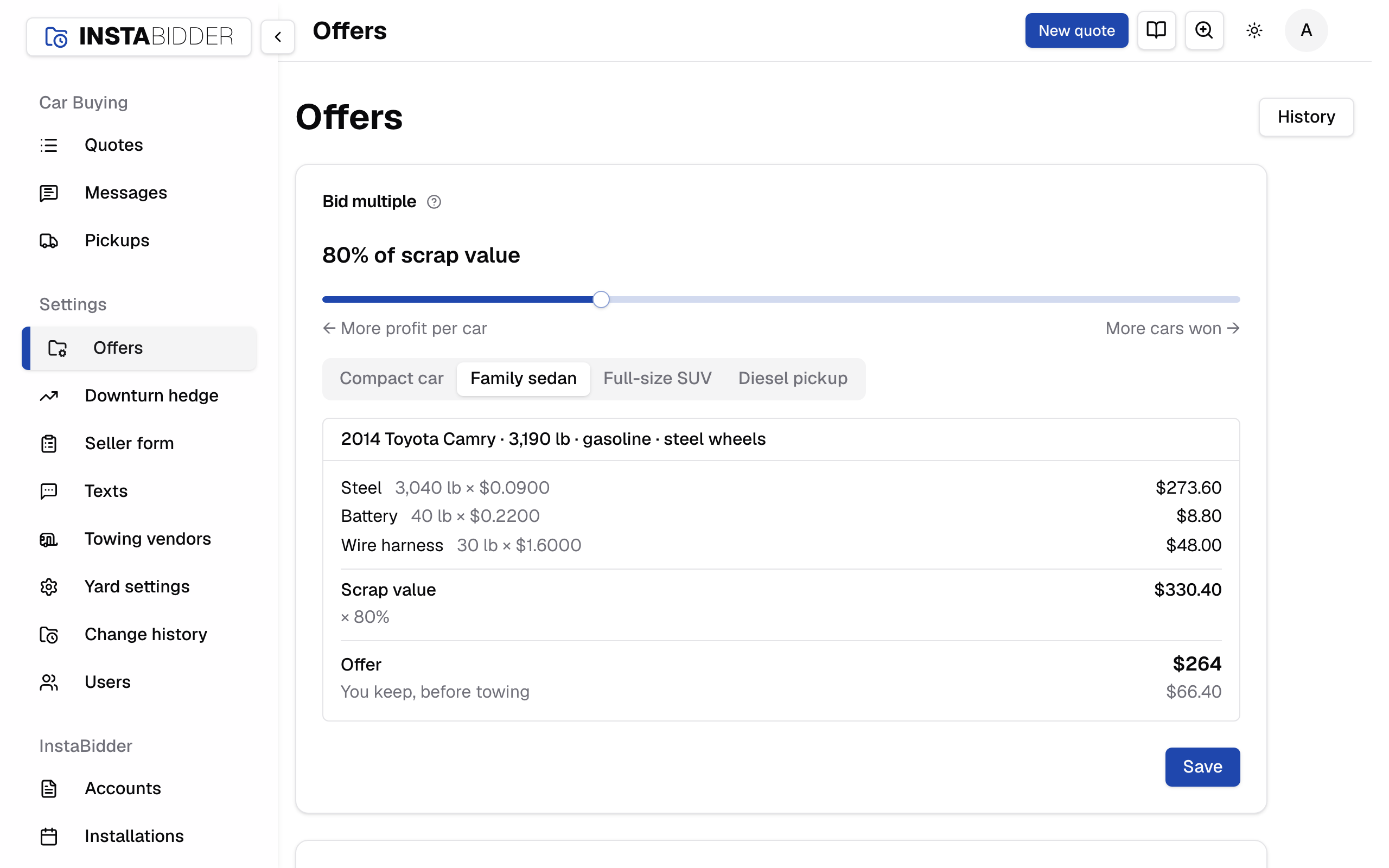Click the New quote button
The width and height of the screenshot is (1389, 868).
pos(1076,30)
